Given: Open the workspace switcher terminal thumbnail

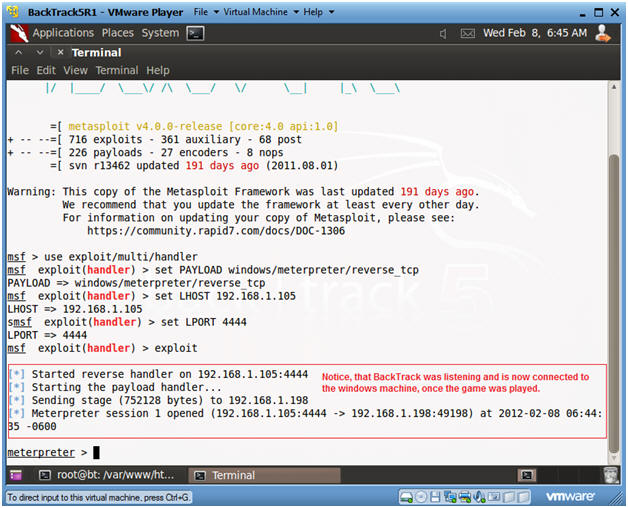Looking at the screenshot, I should [x=527, y=475].
